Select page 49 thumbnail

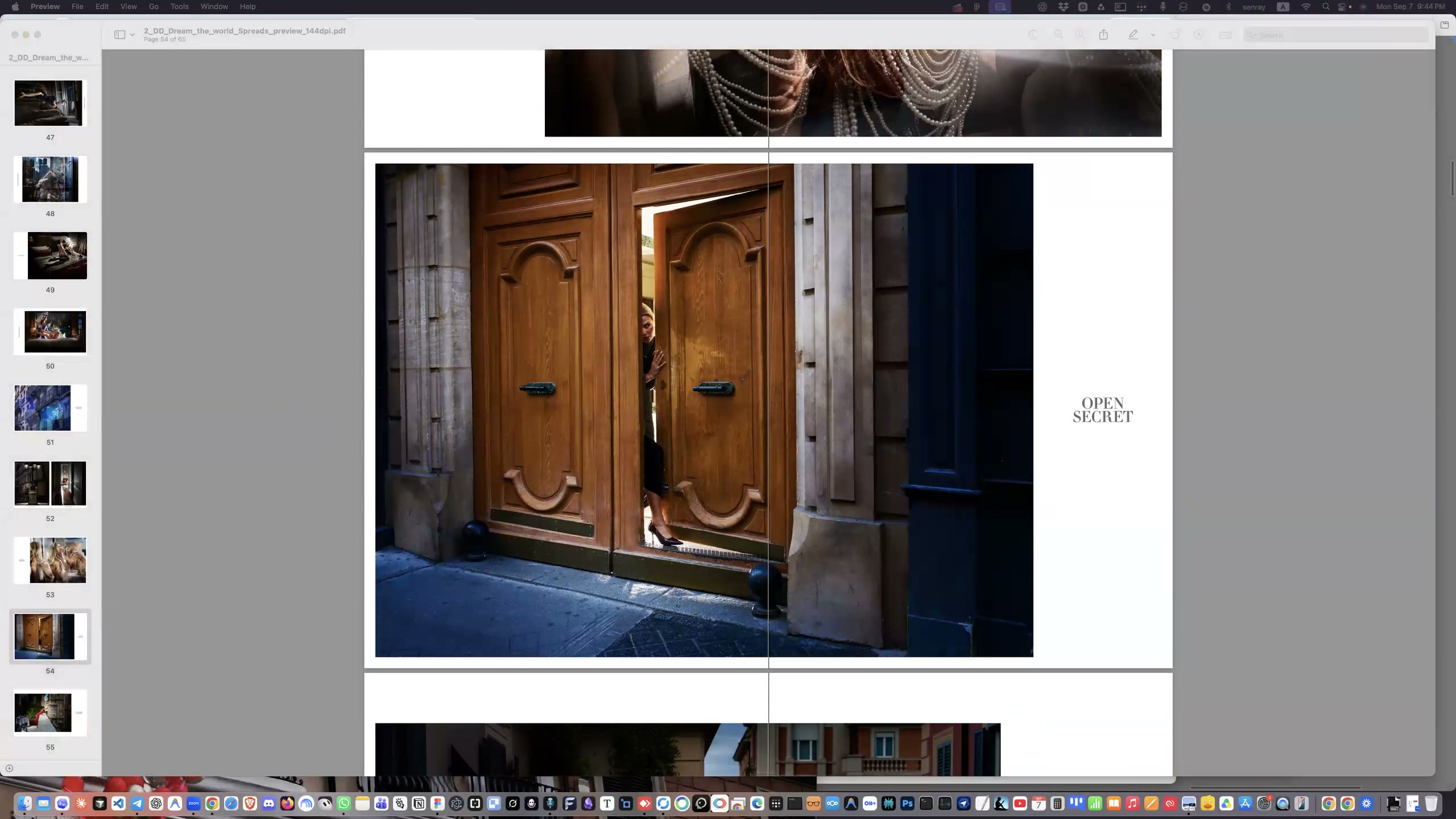pos(50,255)
